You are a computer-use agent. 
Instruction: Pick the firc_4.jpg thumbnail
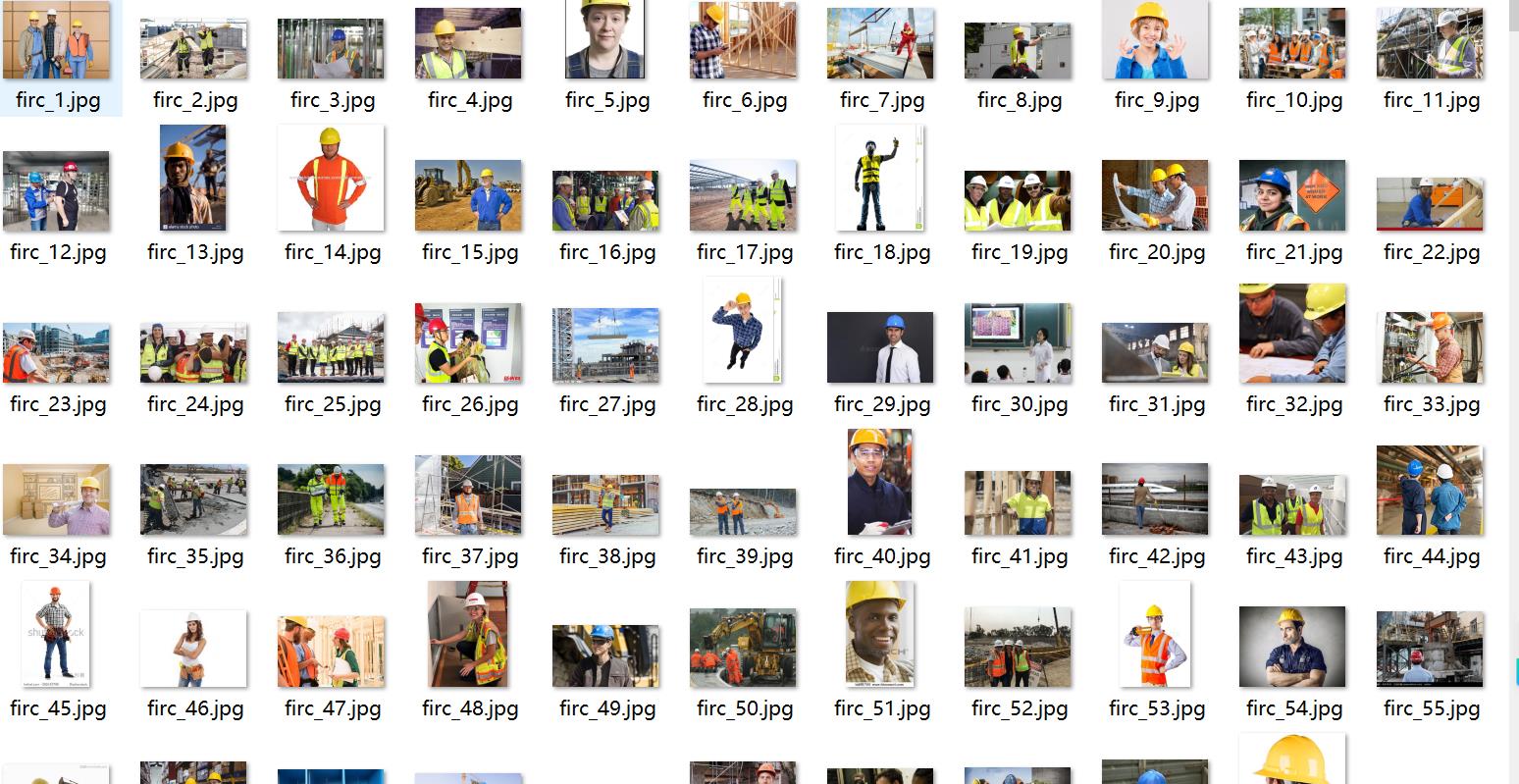pos(468,43)
